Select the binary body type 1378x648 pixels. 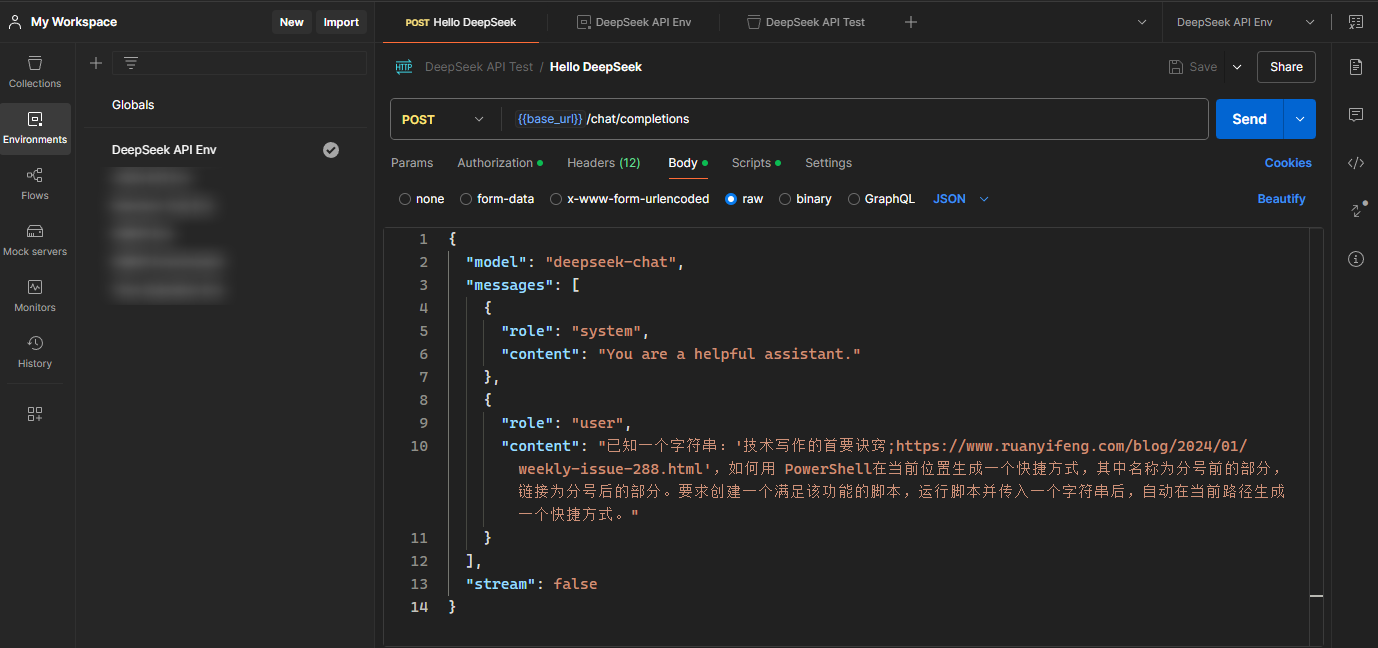pyautogui.click(x=785, y=199)
